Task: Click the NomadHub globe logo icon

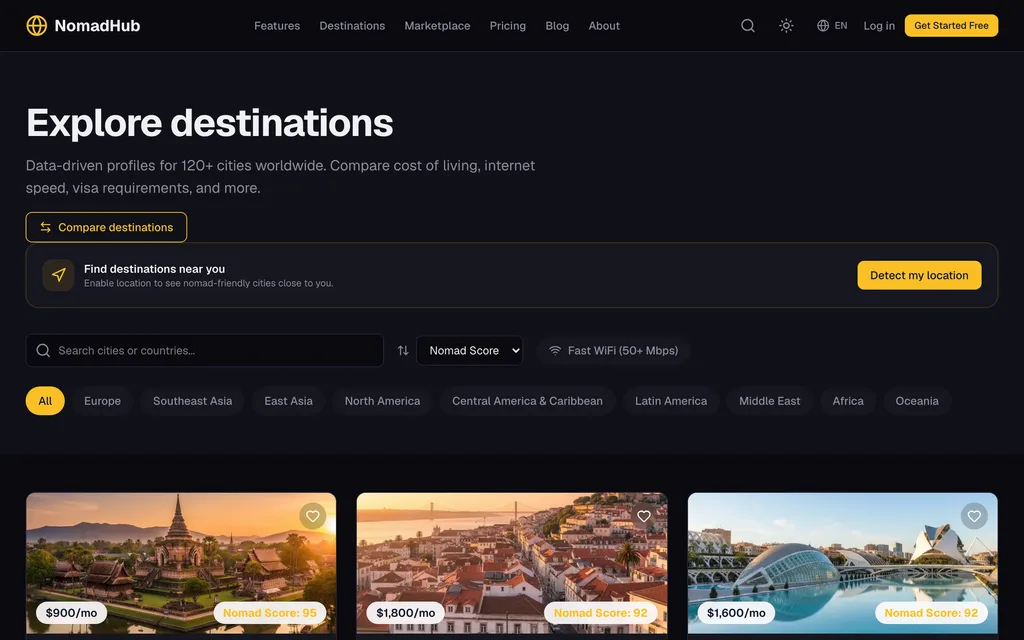Action: click(x=37, y=25)
